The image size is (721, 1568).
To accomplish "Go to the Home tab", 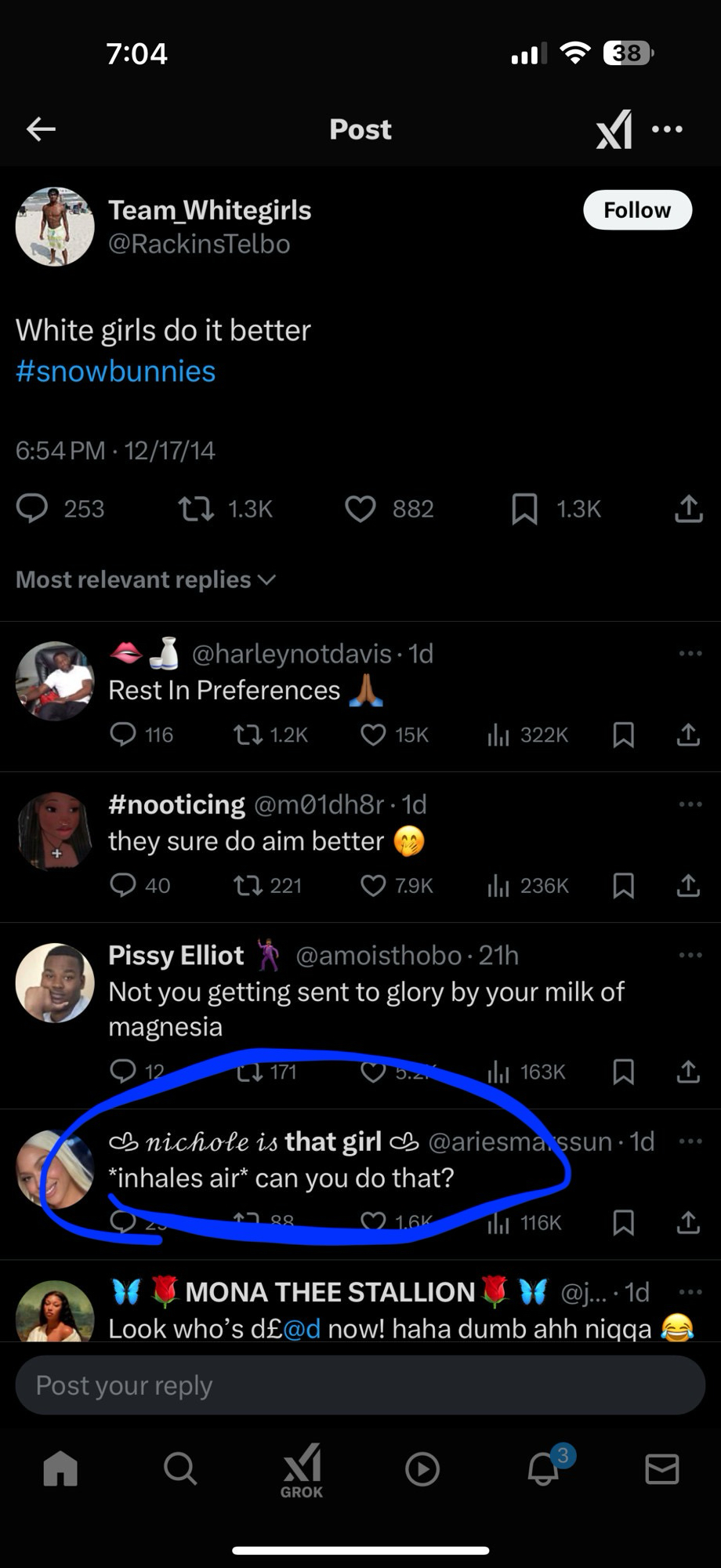I will point(60,1468).
